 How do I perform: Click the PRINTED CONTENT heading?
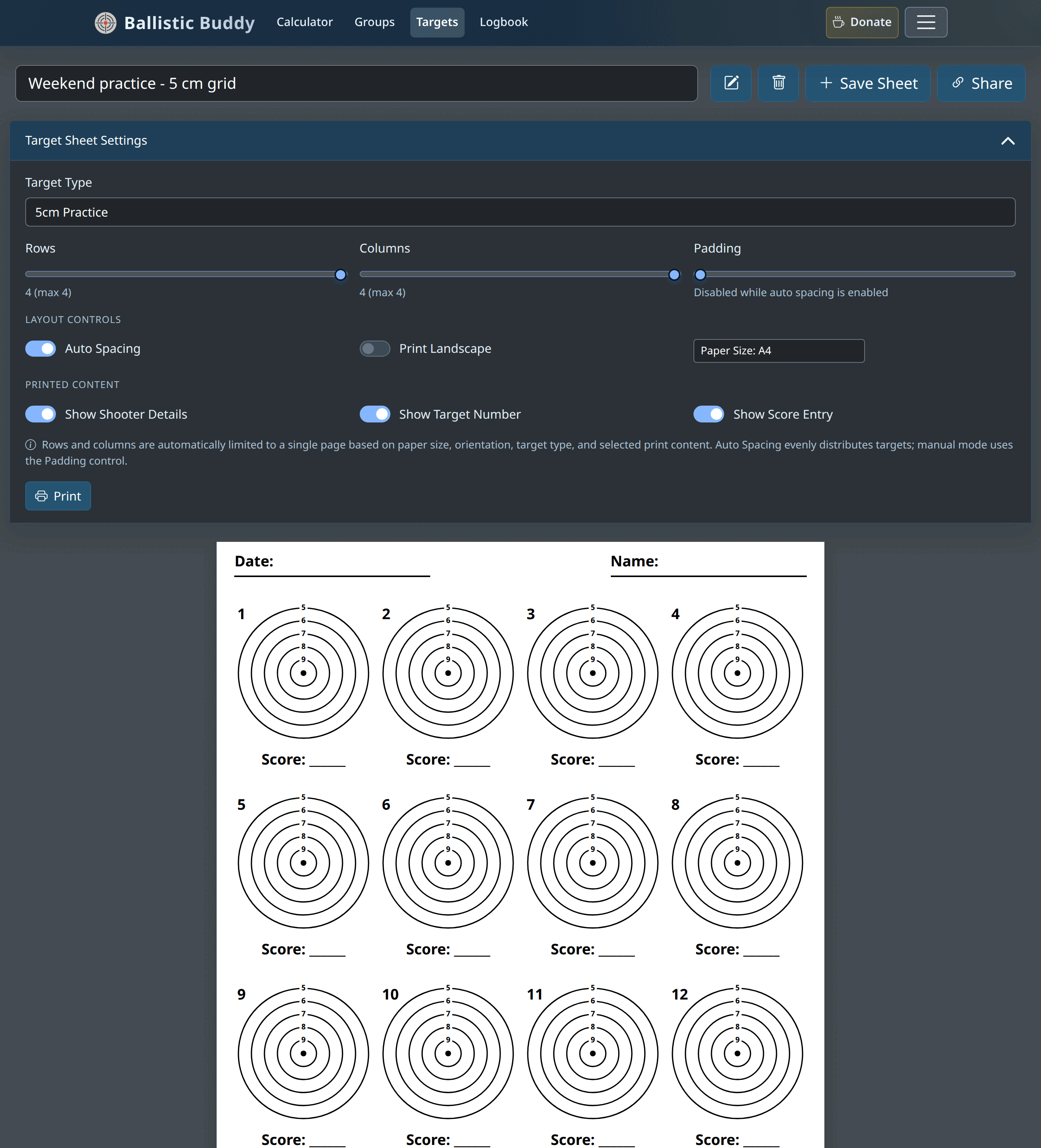click(72, 385)
